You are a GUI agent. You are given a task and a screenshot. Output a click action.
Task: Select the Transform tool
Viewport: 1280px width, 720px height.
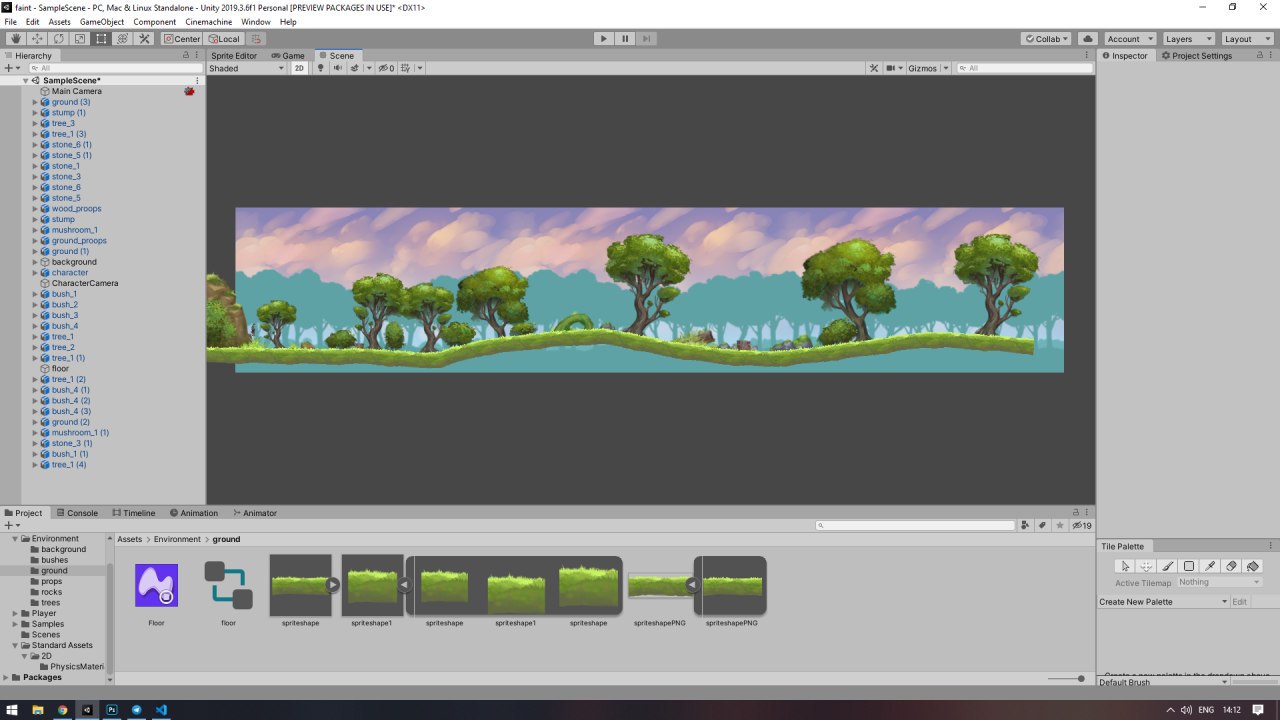tap(123, 39)
